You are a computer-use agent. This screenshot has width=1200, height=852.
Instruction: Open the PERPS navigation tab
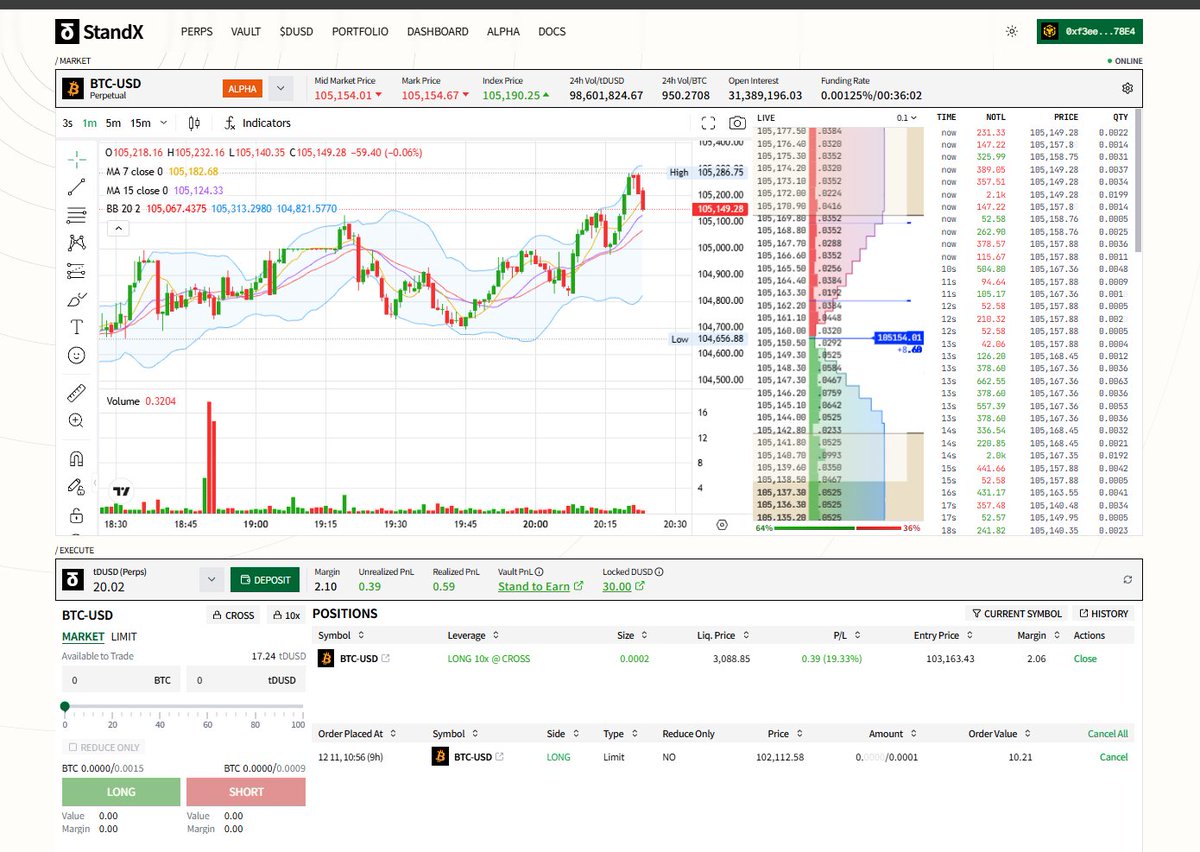[x=197, y=32]
